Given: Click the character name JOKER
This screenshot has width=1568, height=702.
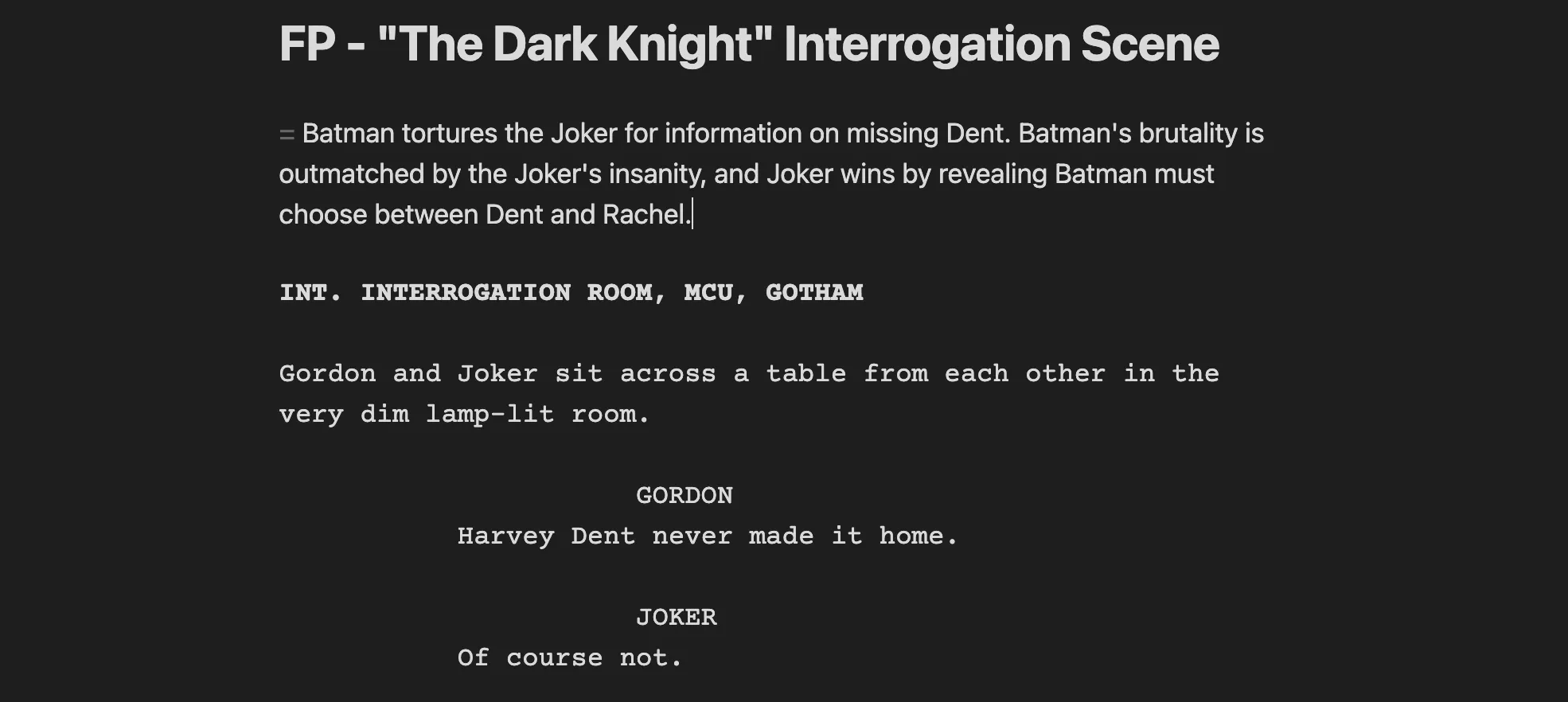Looking at the screenshot, I should pos(677,617).
